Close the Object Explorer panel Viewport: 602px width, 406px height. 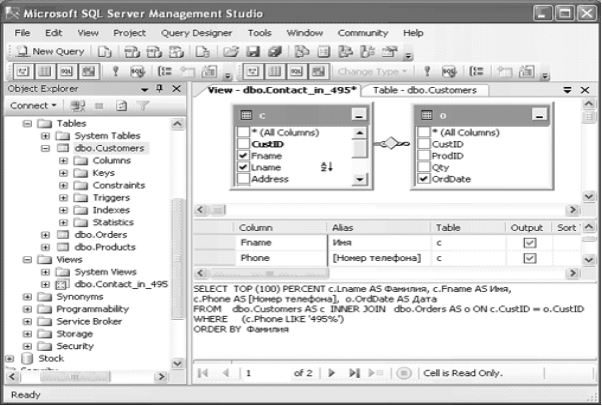tap(176, 89)
